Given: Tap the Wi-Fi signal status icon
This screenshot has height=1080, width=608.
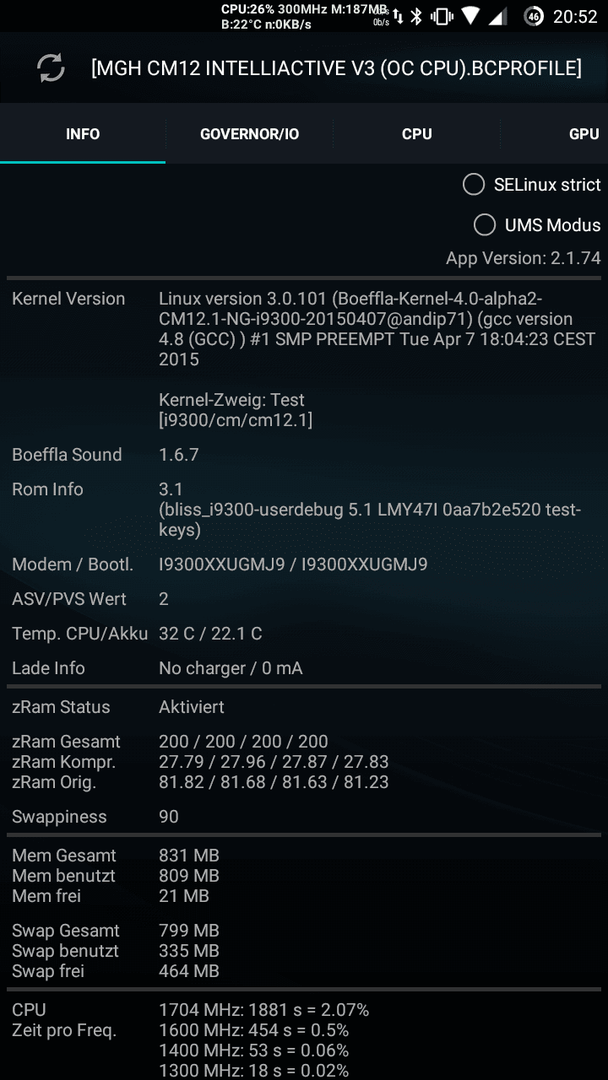Looking at the screenshot, I should tap(471, 17).
